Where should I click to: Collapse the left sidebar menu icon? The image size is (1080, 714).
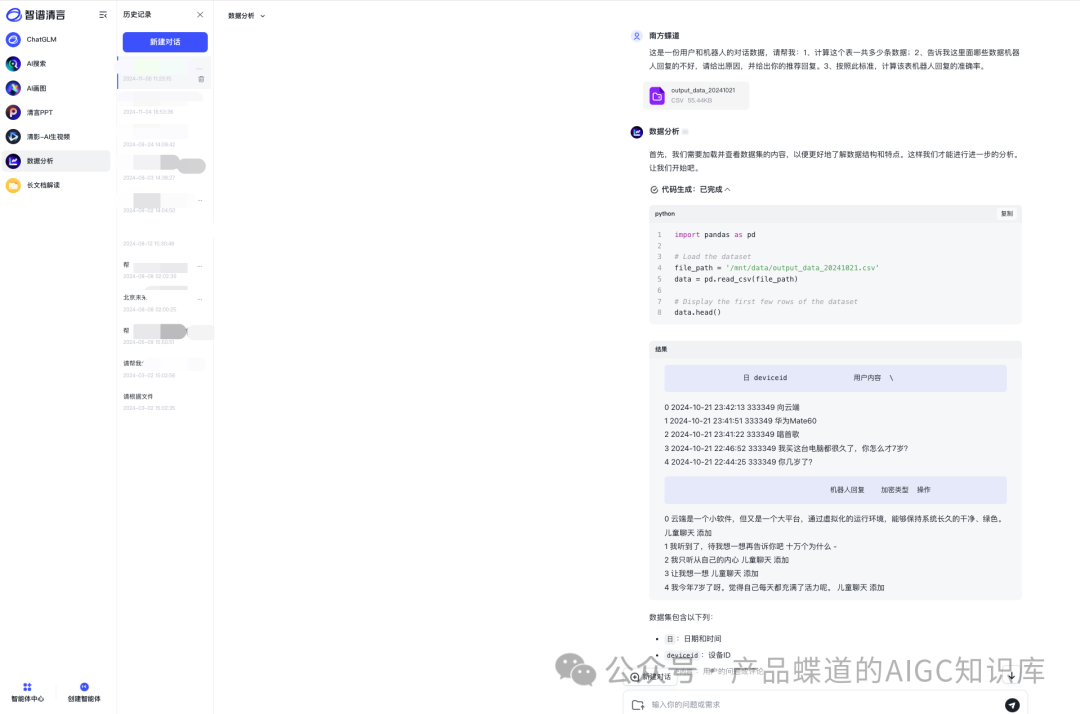pos(103,14)
